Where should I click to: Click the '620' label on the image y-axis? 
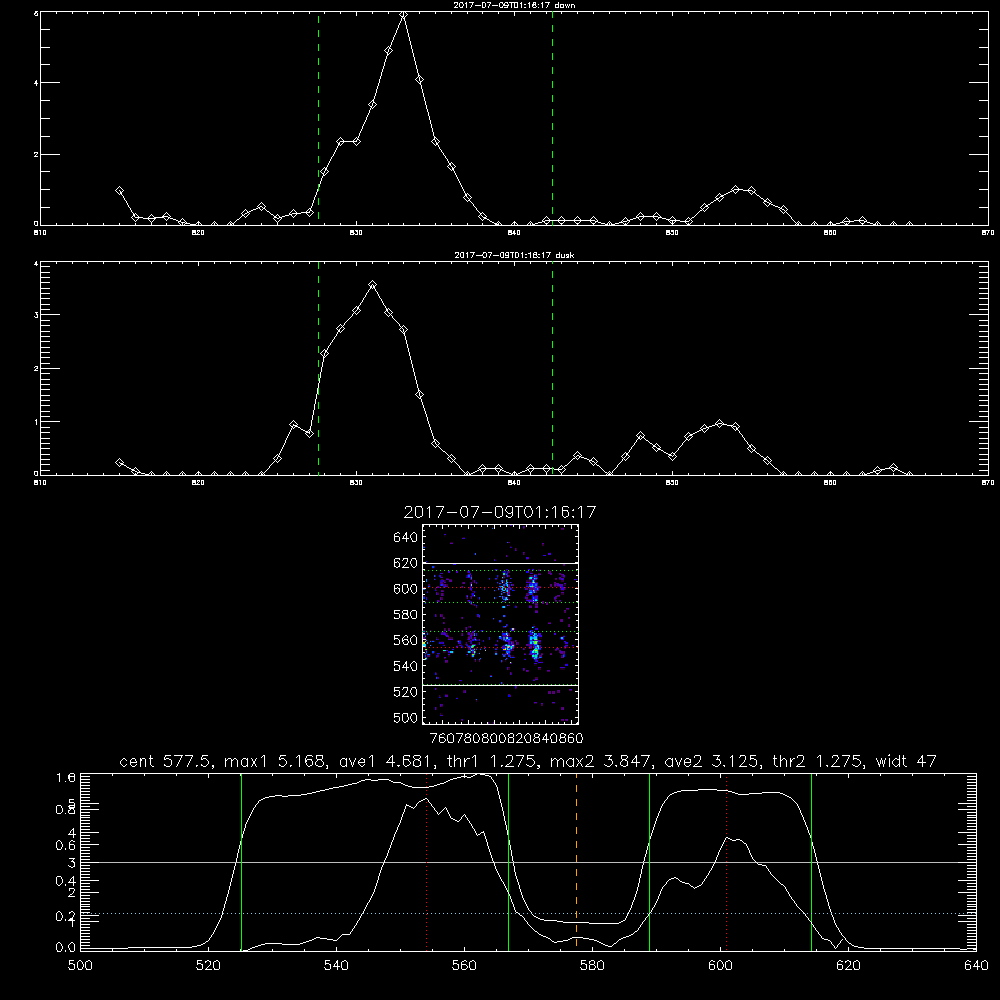pos(406,563)
